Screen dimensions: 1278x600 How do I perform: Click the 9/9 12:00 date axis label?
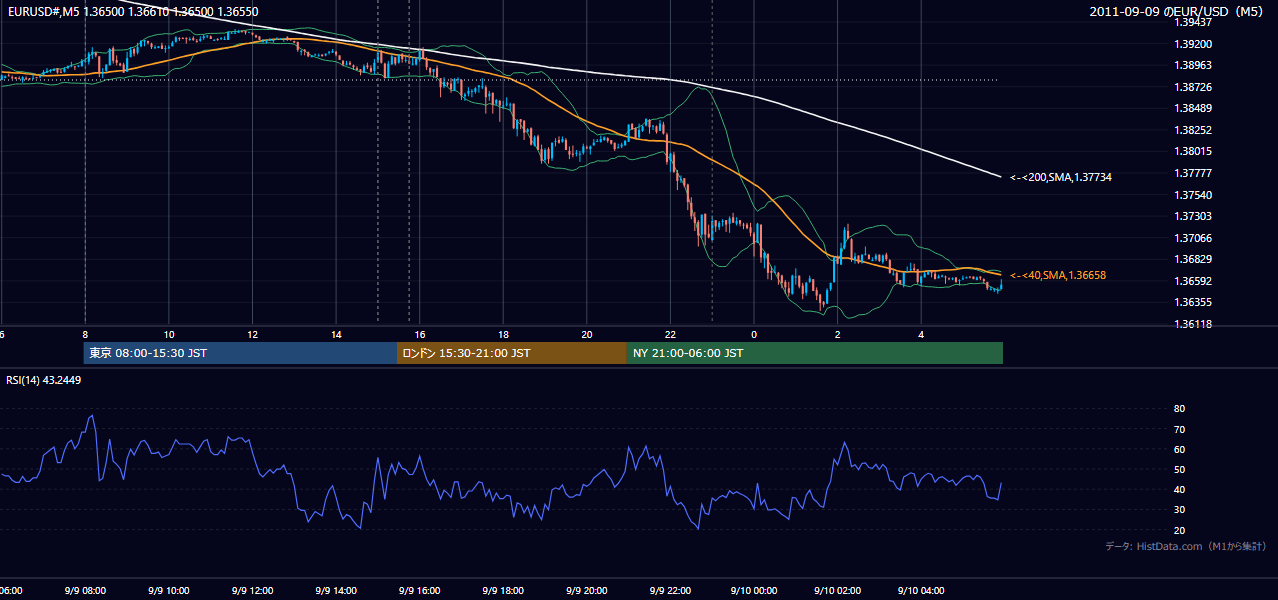click(252, 590)
